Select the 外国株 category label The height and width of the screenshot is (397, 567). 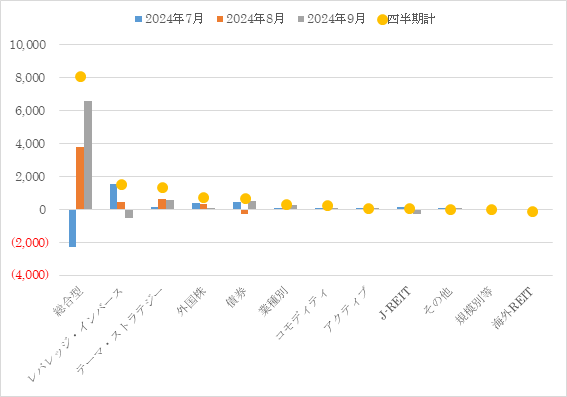click(191, 301)
